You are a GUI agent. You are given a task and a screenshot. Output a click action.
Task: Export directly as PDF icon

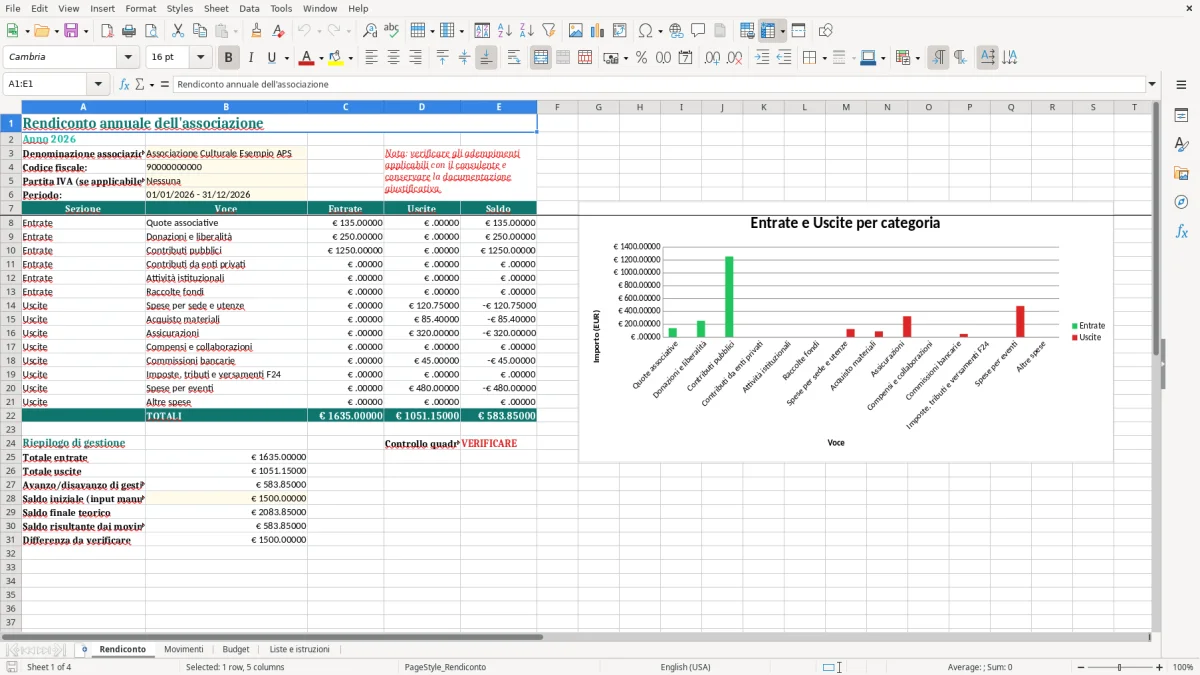(107, 31)
